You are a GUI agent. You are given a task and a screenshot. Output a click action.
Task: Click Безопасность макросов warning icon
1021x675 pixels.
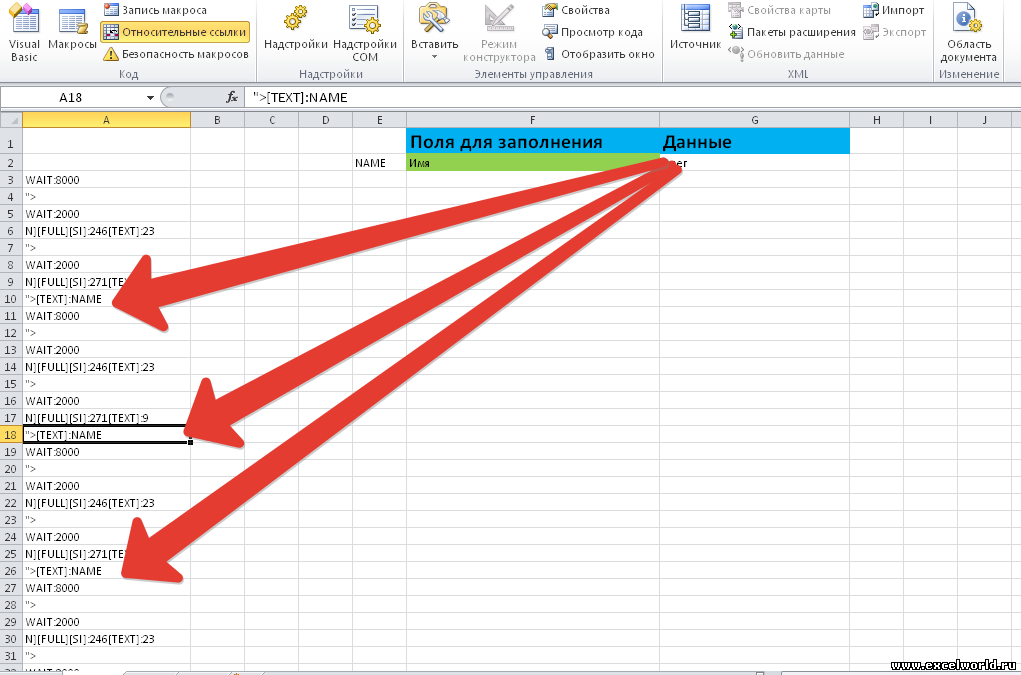(x=112, y=54)
